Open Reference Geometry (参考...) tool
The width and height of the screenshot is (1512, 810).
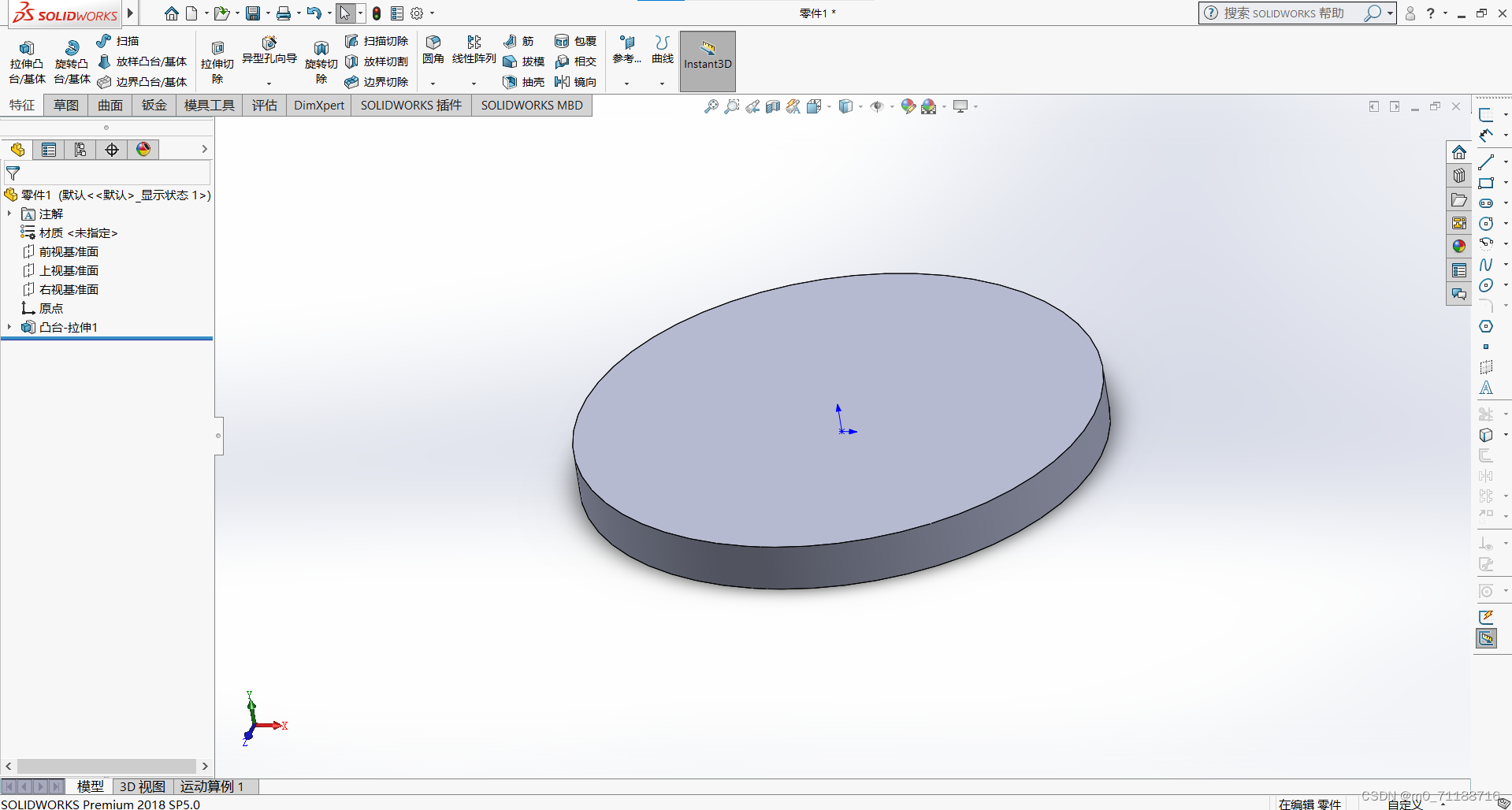tap(627, 50)
